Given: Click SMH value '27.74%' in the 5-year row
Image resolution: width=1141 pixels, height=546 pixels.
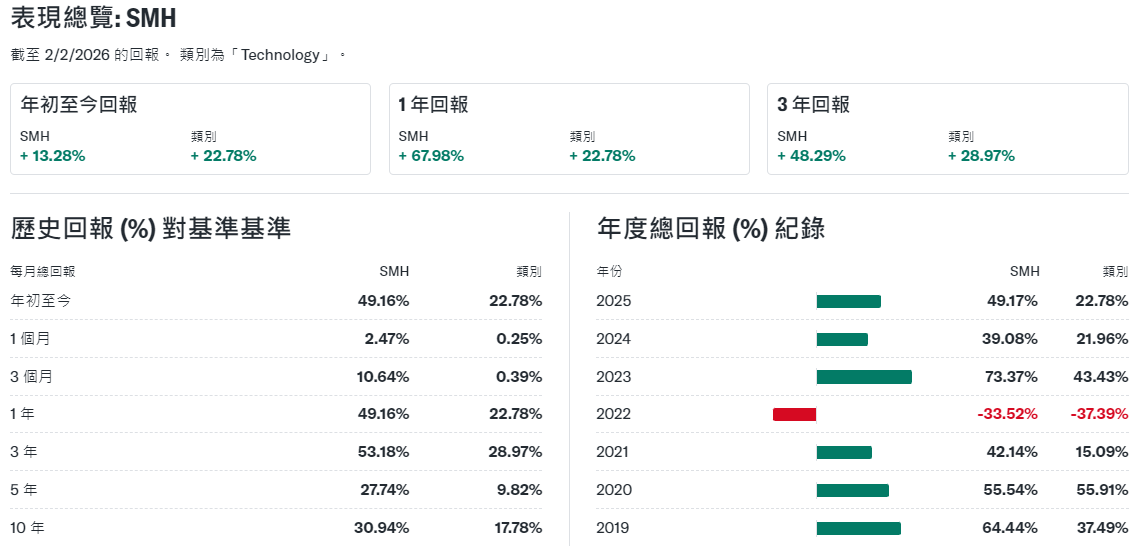Looking at the screenshot, I should click(x=385, y=490).
